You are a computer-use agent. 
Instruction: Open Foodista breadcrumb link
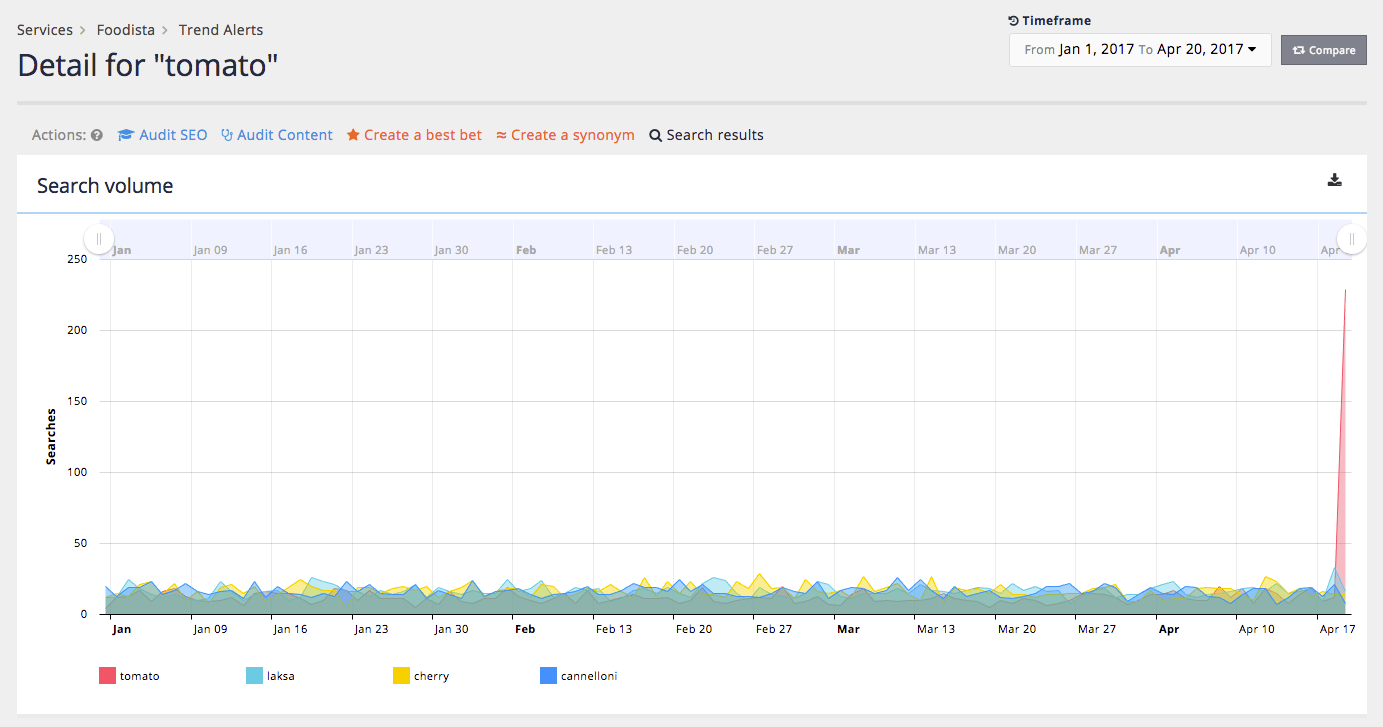[x=126, y=30]
